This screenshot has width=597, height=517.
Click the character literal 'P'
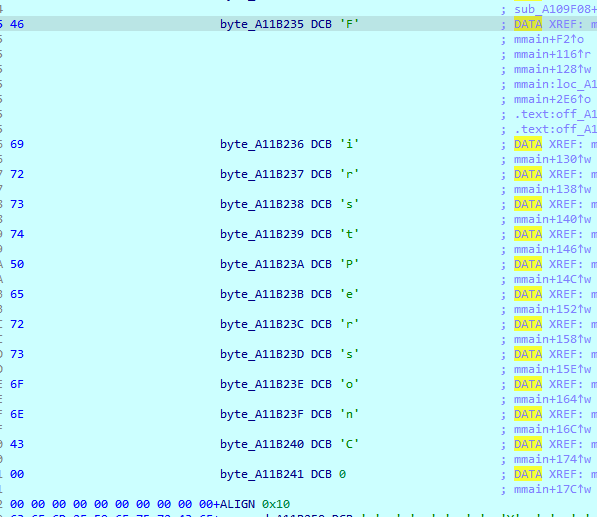point(349,264)
